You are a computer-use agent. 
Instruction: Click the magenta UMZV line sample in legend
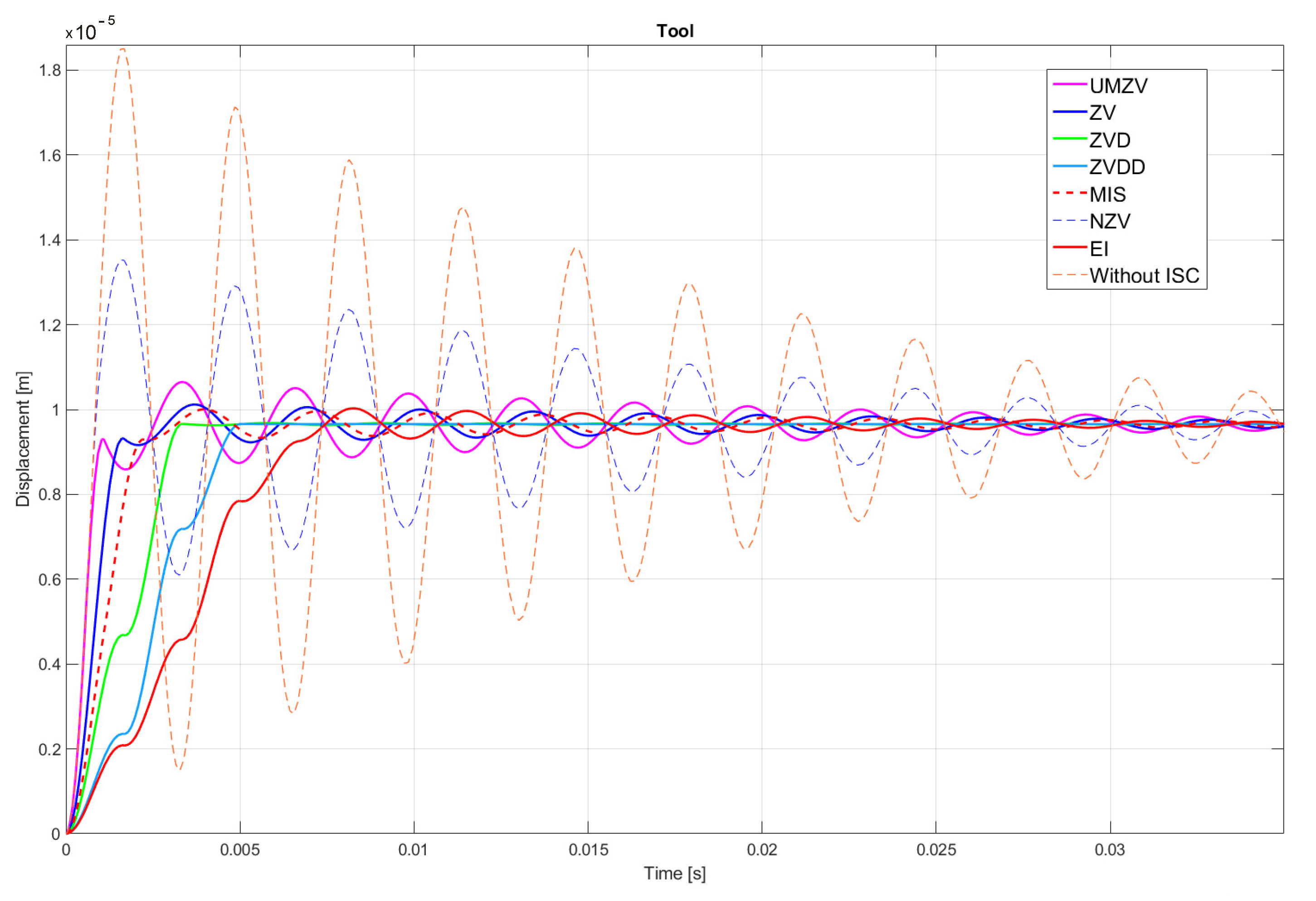point(1069,84)
